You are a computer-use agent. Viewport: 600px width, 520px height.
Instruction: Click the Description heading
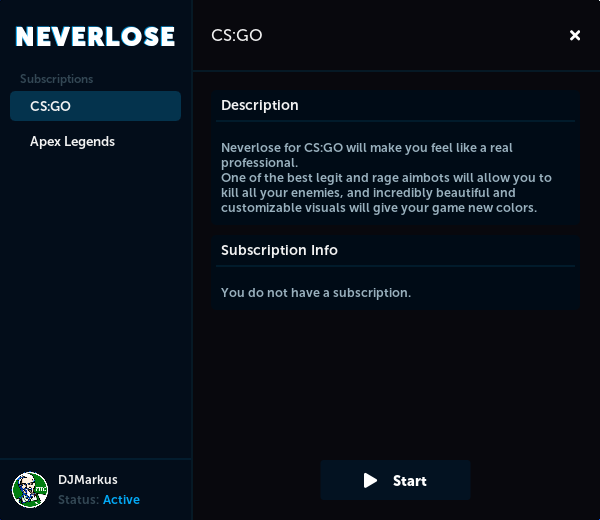coord(260,106)
